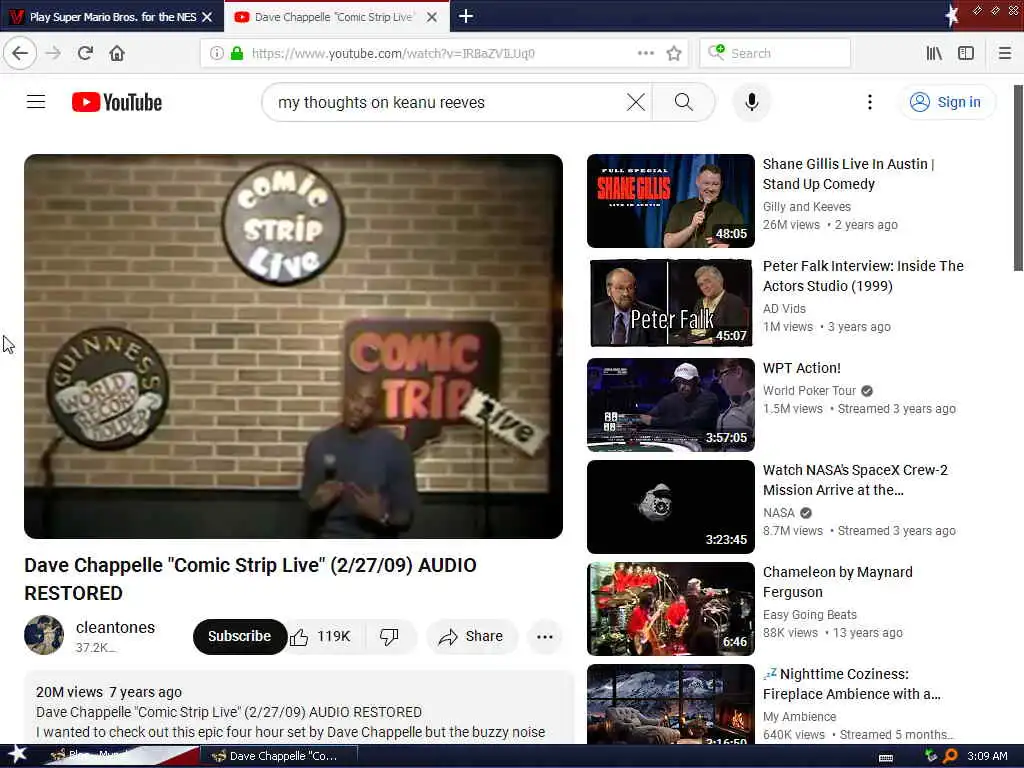Image resolution: width=1024 pixels, height=768 pixels.
Task: Open Gilly and Keeves channel
Action: point(807,206)
